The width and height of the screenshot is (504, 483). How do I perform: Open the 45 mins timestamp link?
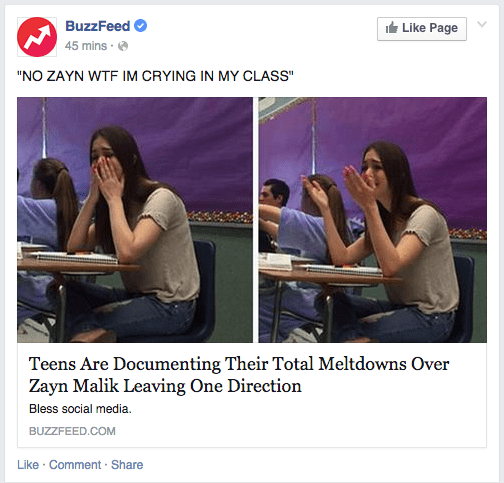tap(86, 46)
